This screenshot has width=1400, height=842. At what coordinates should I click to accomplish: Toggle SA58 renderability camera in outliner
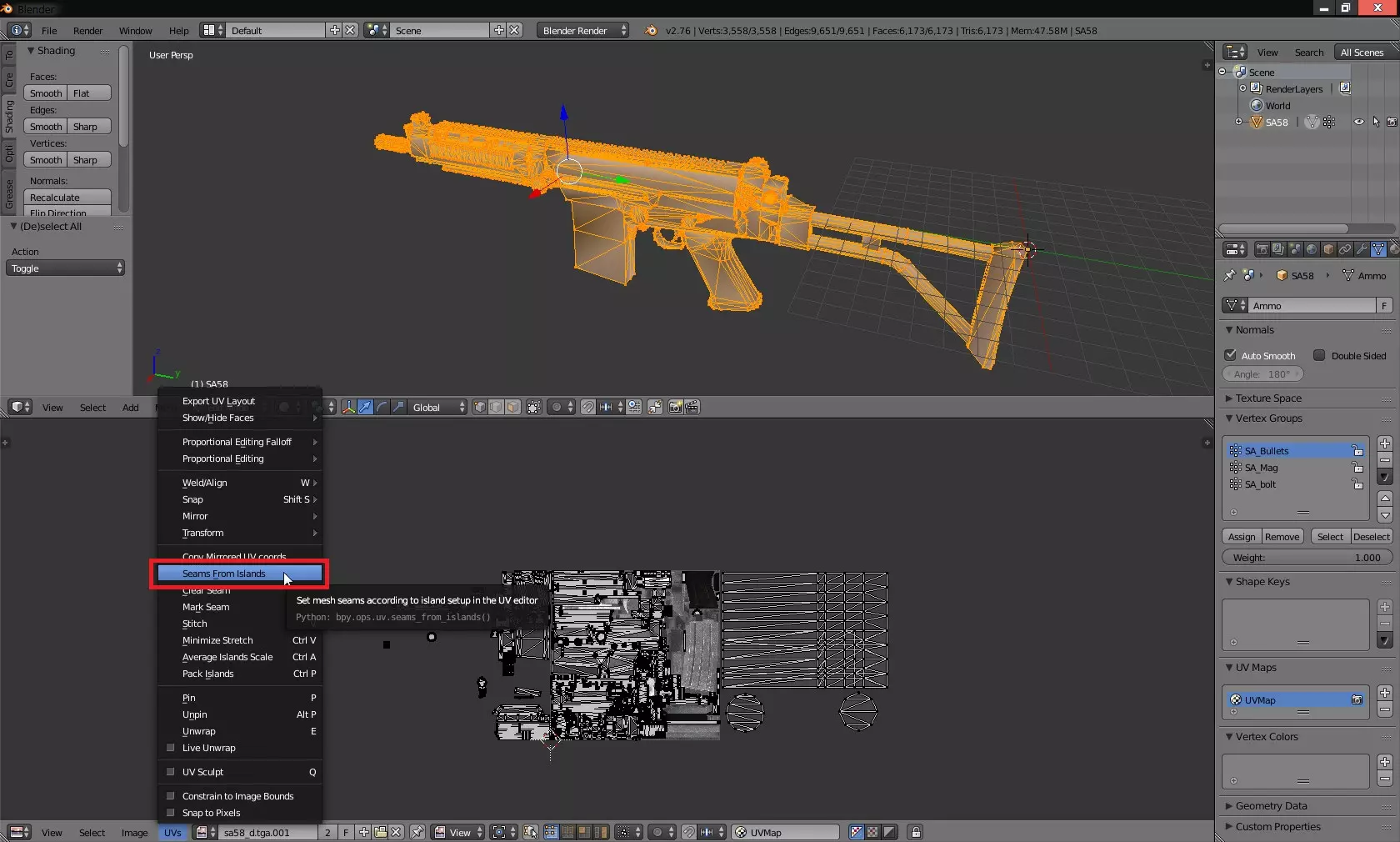click(x=1392, y=122)
